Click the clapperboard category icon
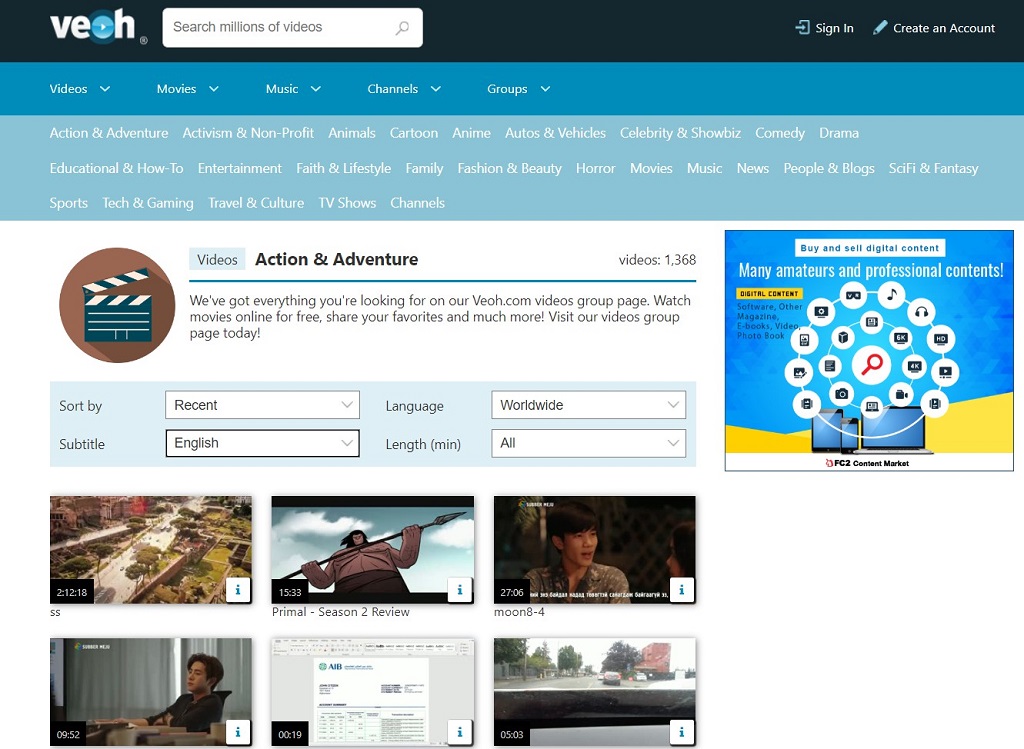The image size is (1024, 749). click(118, 305)
